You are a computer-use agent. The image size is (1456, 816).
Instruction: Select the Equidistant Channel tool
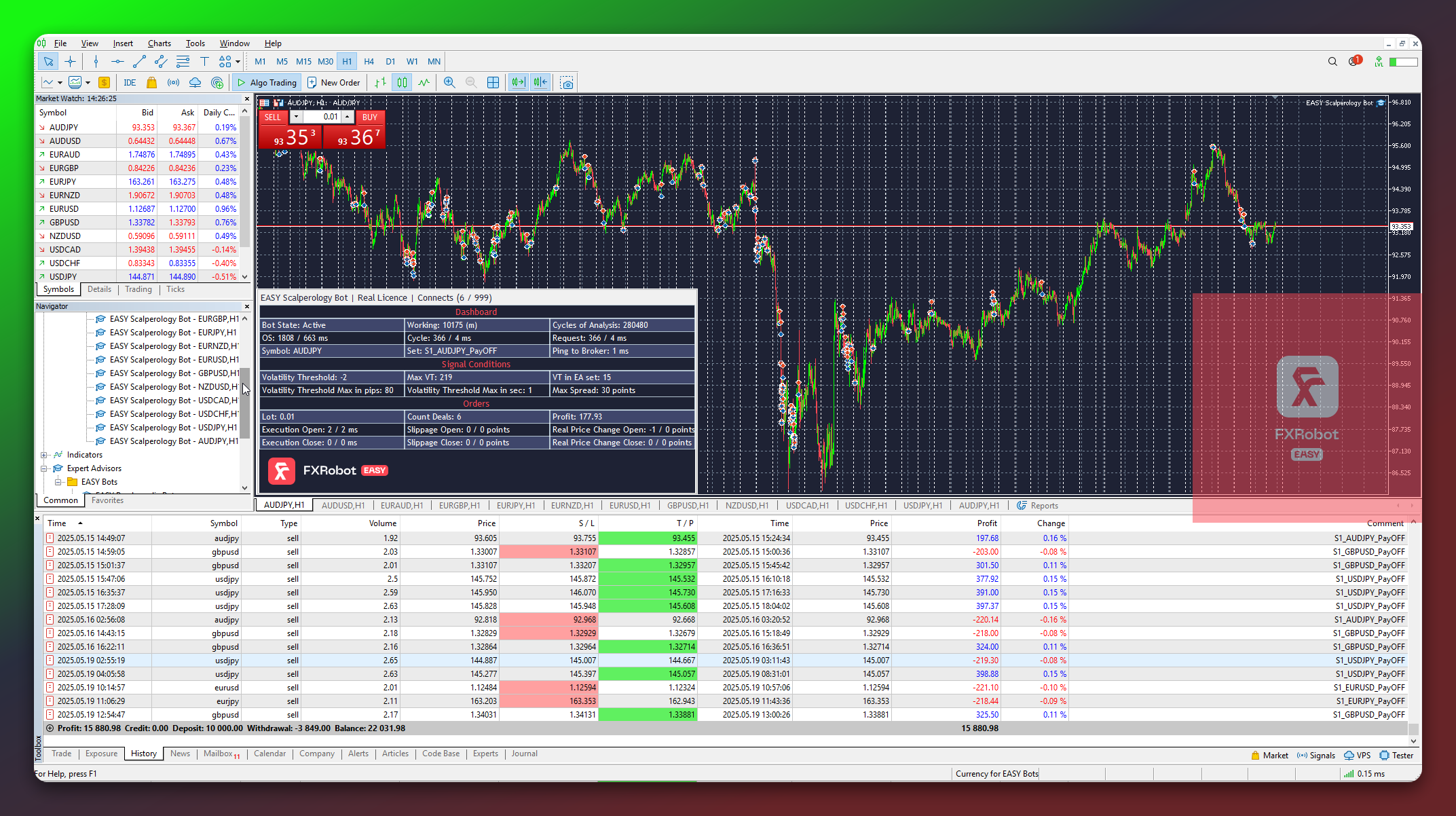[x=161, y=62]
